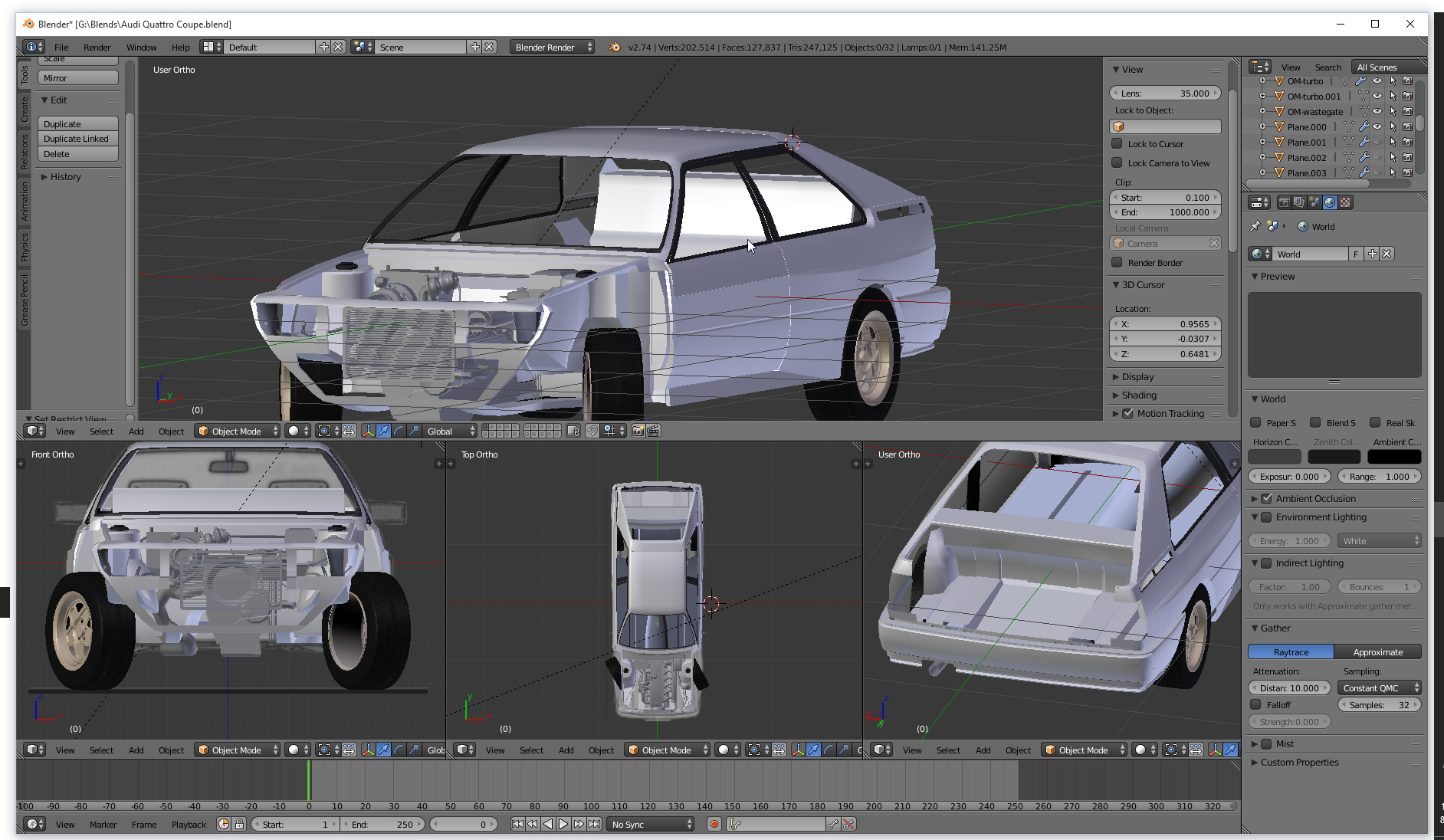Select Raytrace gather method
Viewport: 1444px width, 840px height.
coord(1291,651)
